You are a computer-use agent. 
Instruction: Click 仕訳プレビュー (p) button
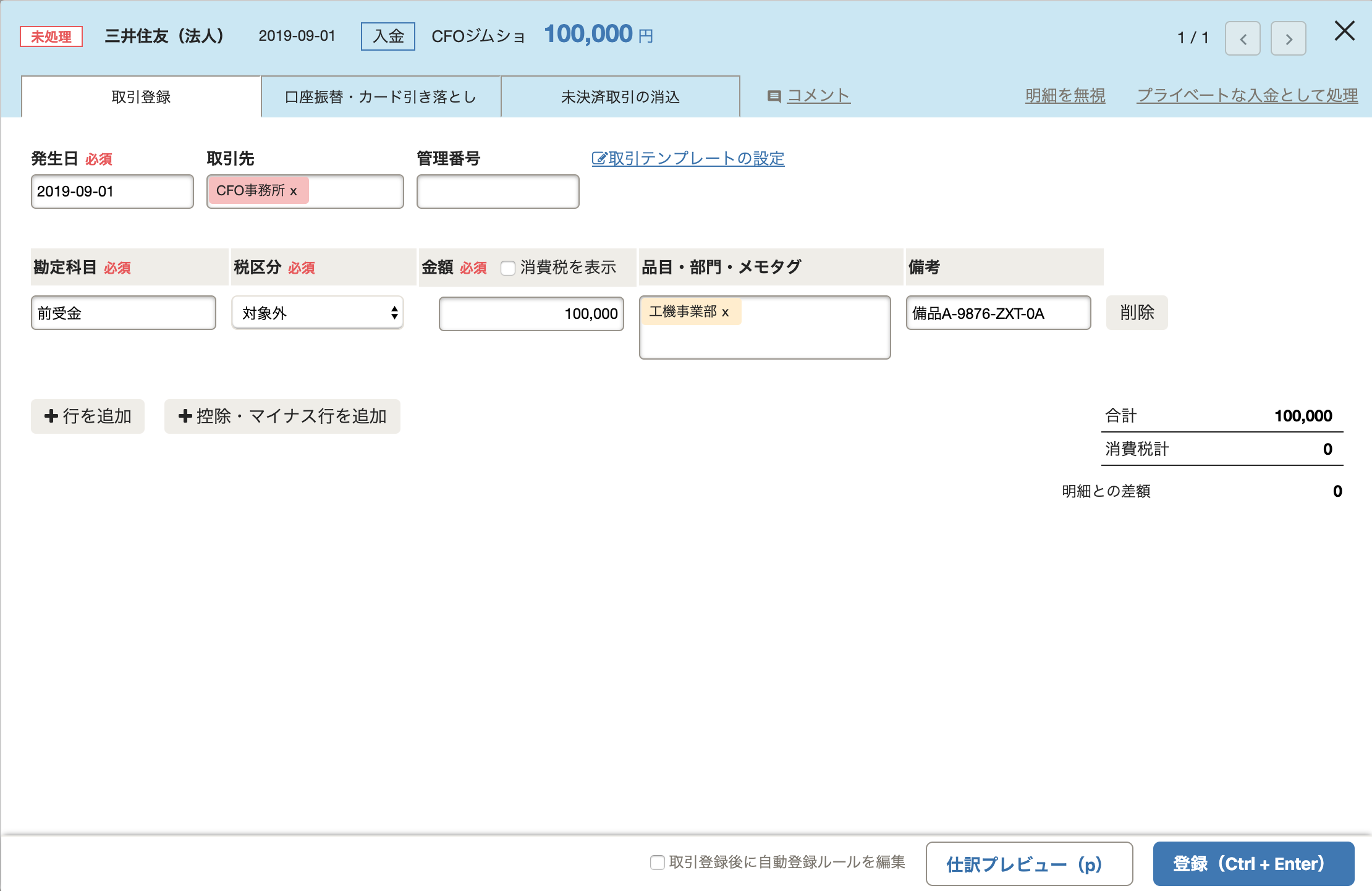pos(1030,864)
